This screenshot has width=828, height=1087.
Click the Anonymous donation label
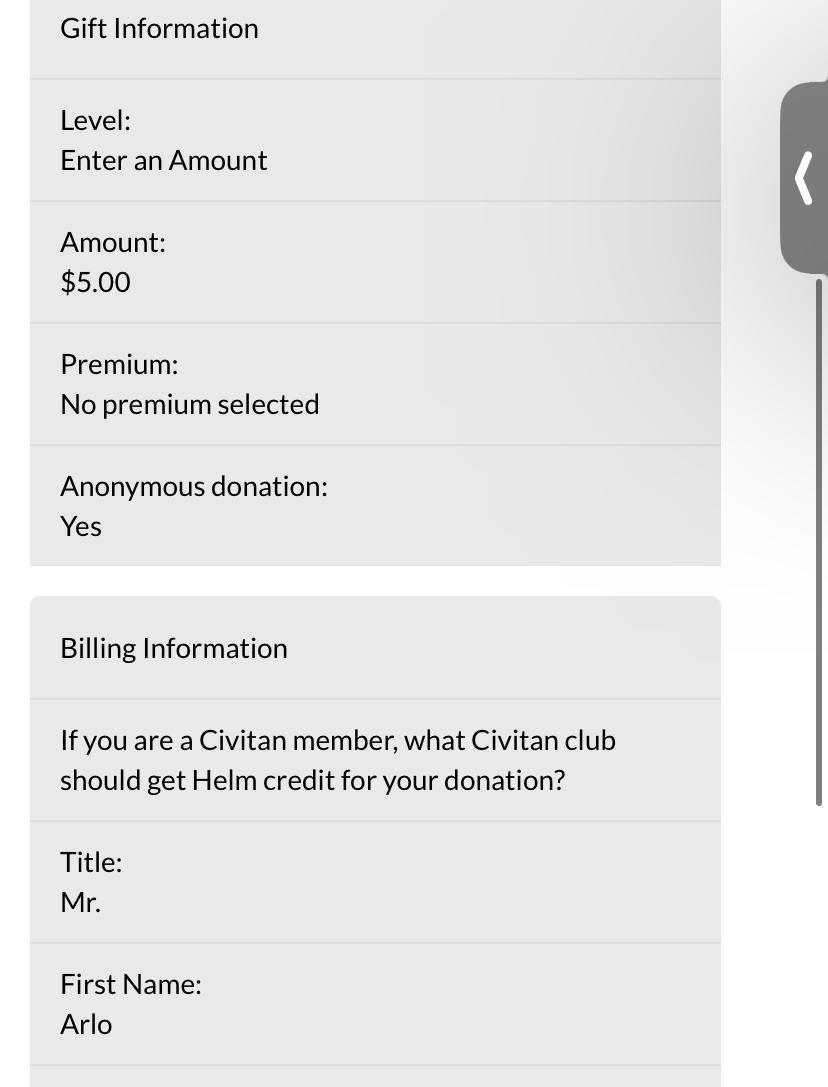193,486
